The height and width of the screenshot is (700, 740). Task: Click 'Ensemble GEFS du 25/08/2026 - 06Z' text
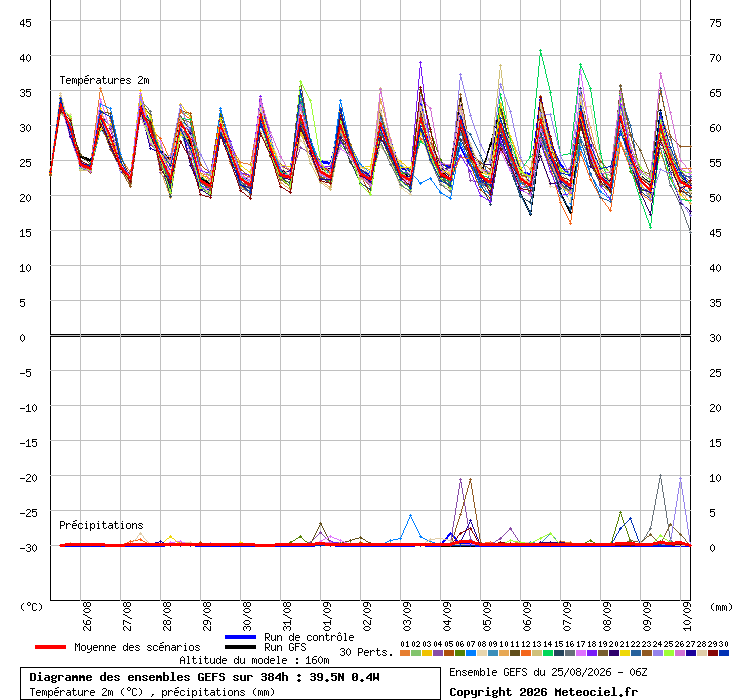coord(548,672)
